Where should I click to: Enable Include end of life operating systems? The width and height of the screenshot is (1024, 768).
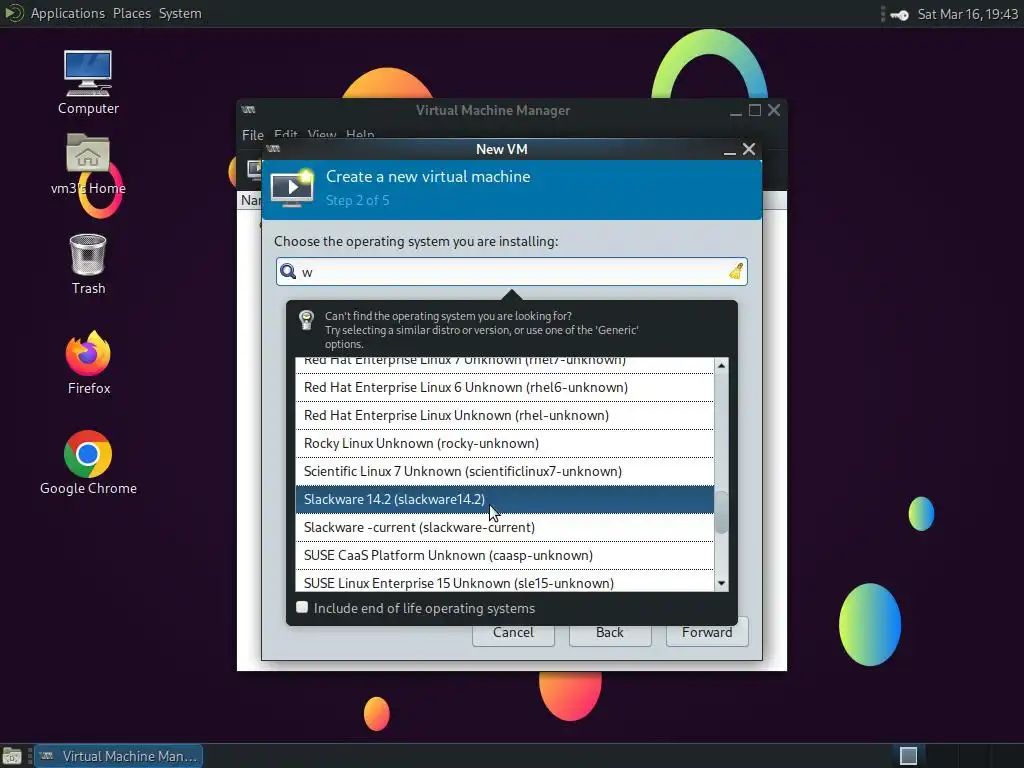tap(302, 607)
